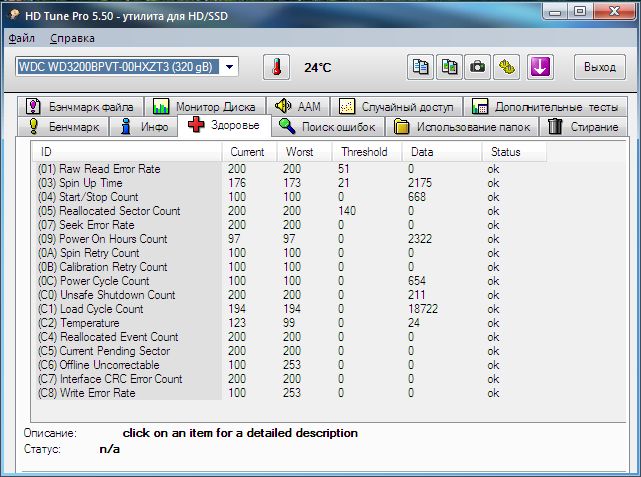Screen dimensions: 641x477
Task: Click Threshold value 140
Action: coord(347,211)
